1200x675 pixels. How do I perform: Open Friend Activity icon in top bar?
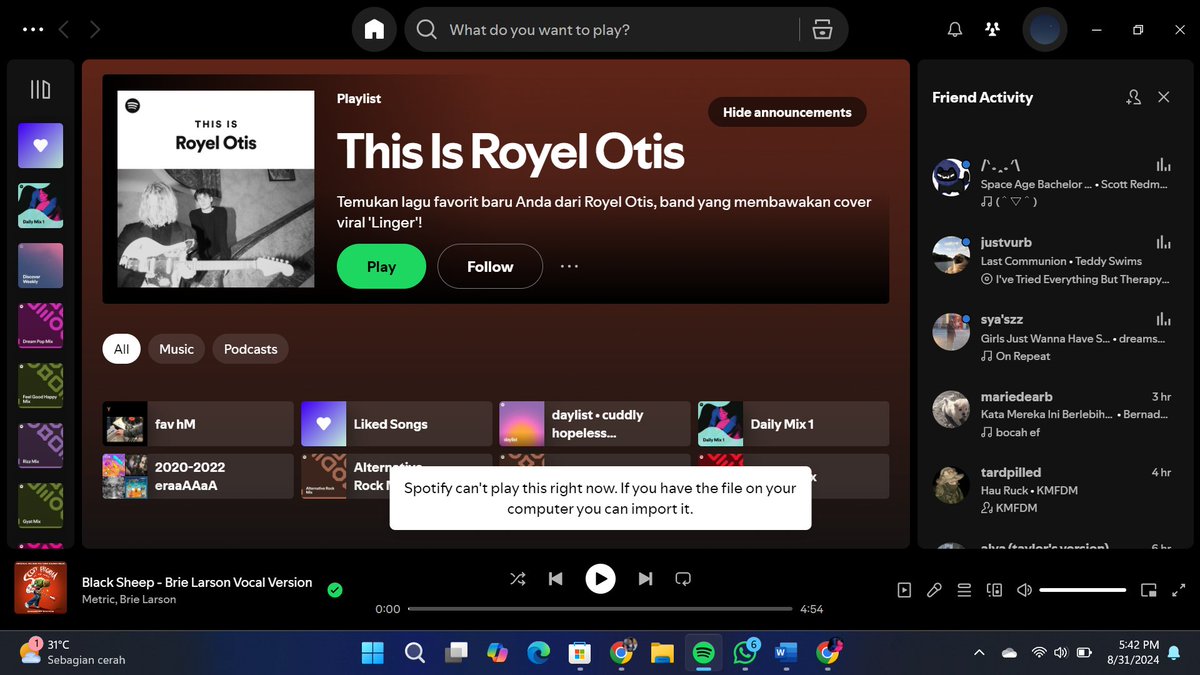point(992,30)
